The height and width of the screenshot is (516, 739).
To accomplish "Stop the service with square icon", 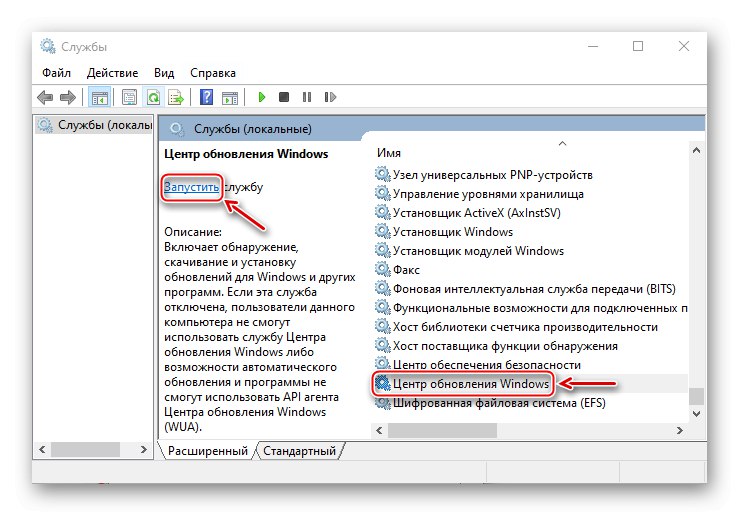I will [284, 97].
